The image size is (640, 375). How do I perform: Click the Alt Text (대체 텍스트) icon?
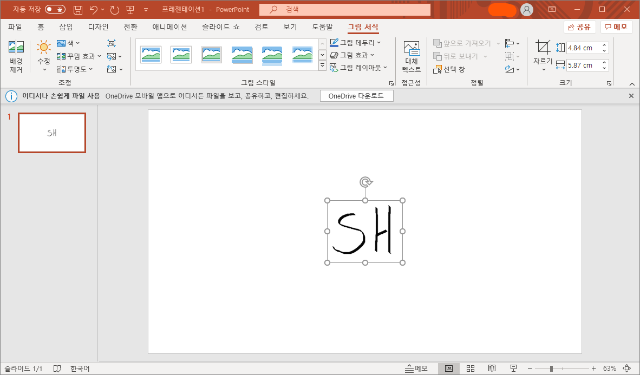pos(411,48)
